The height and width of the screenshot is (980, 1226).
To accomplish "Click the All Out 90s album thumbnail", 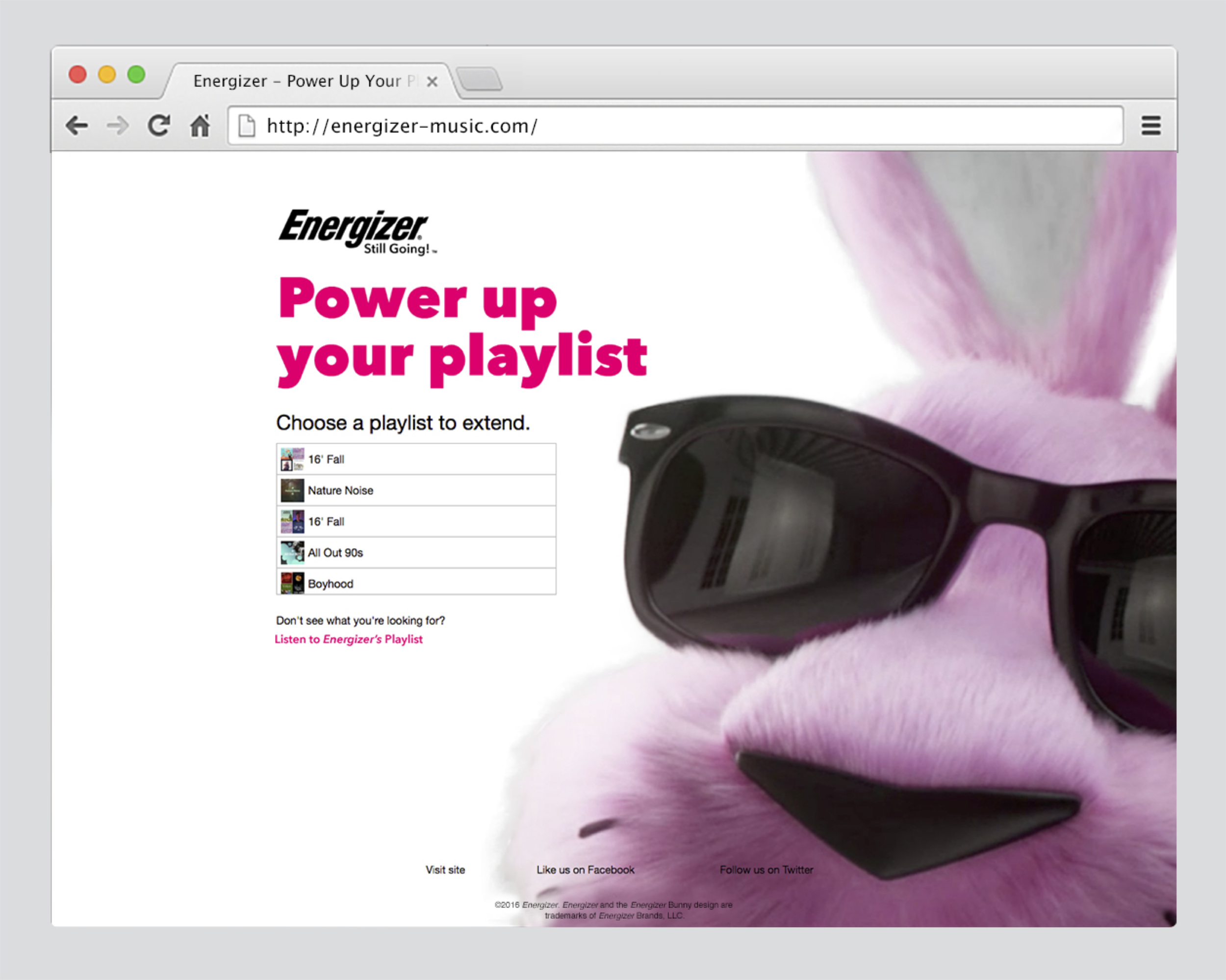I will [292, 553].
